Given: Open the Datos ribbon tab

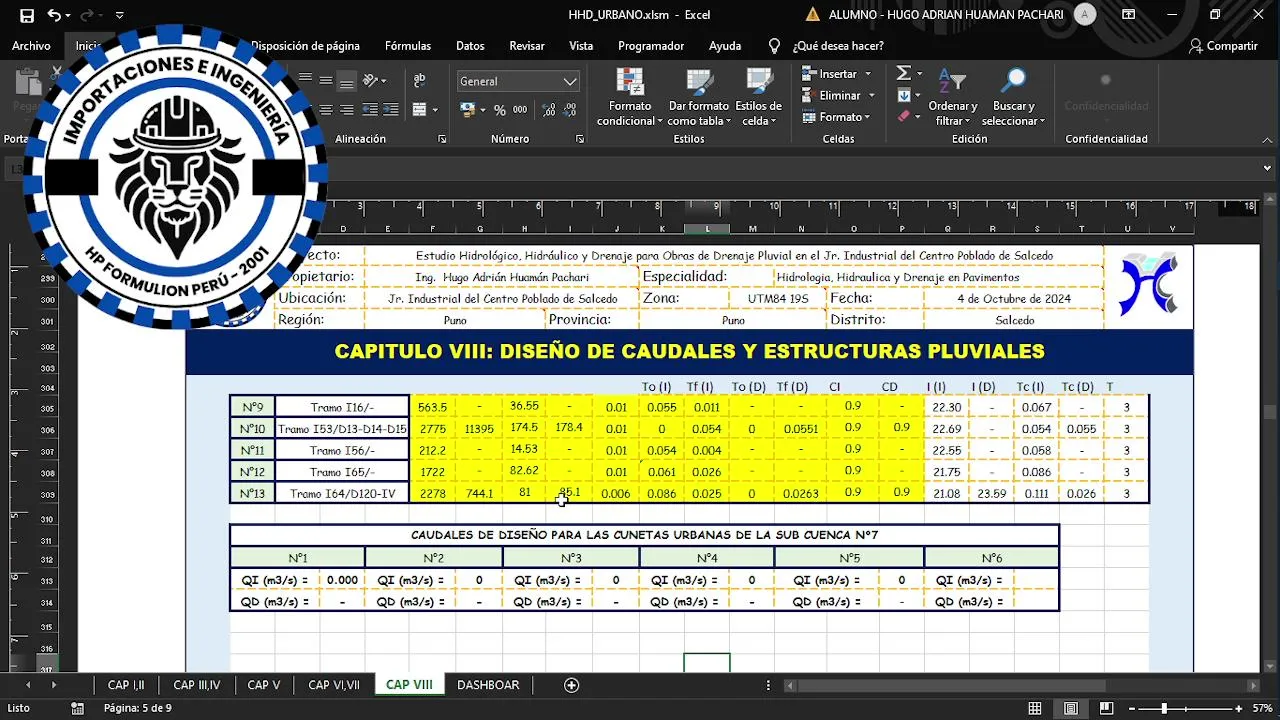Looking at the screenshot, I should (470, 46).
